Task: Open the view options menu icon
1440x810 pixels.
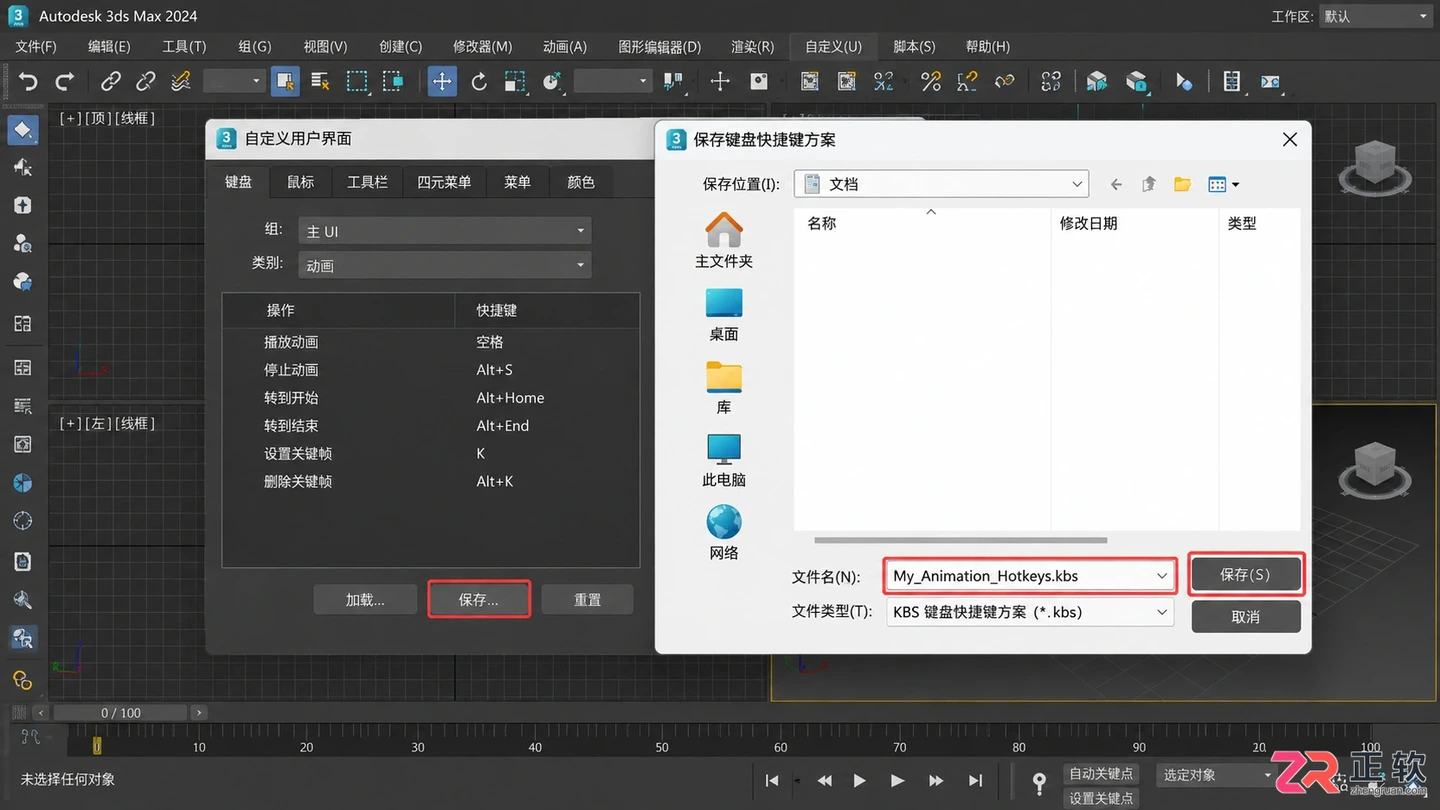Action: (x=1223, y=184)
